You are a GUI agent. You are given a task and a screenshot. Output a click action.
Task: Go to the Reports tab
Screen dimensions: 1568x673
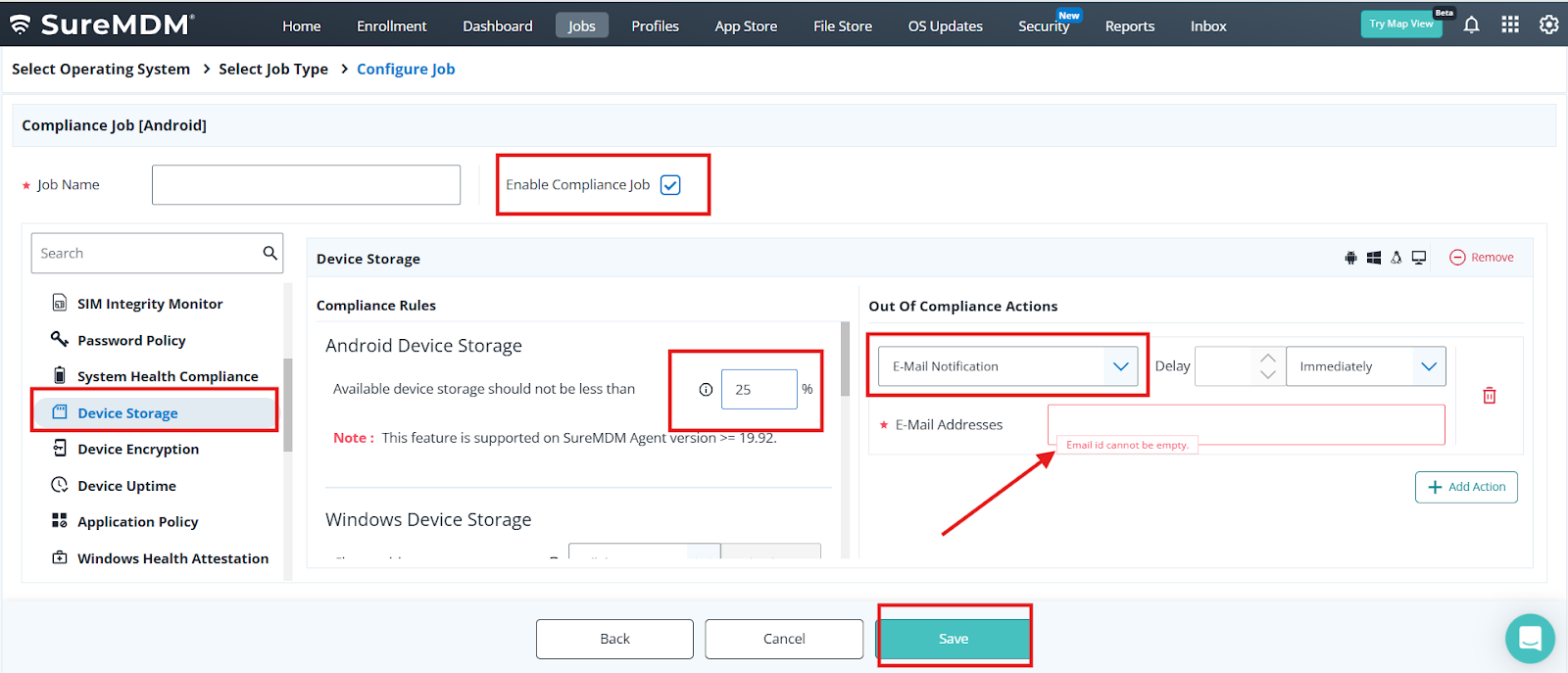1129,26
